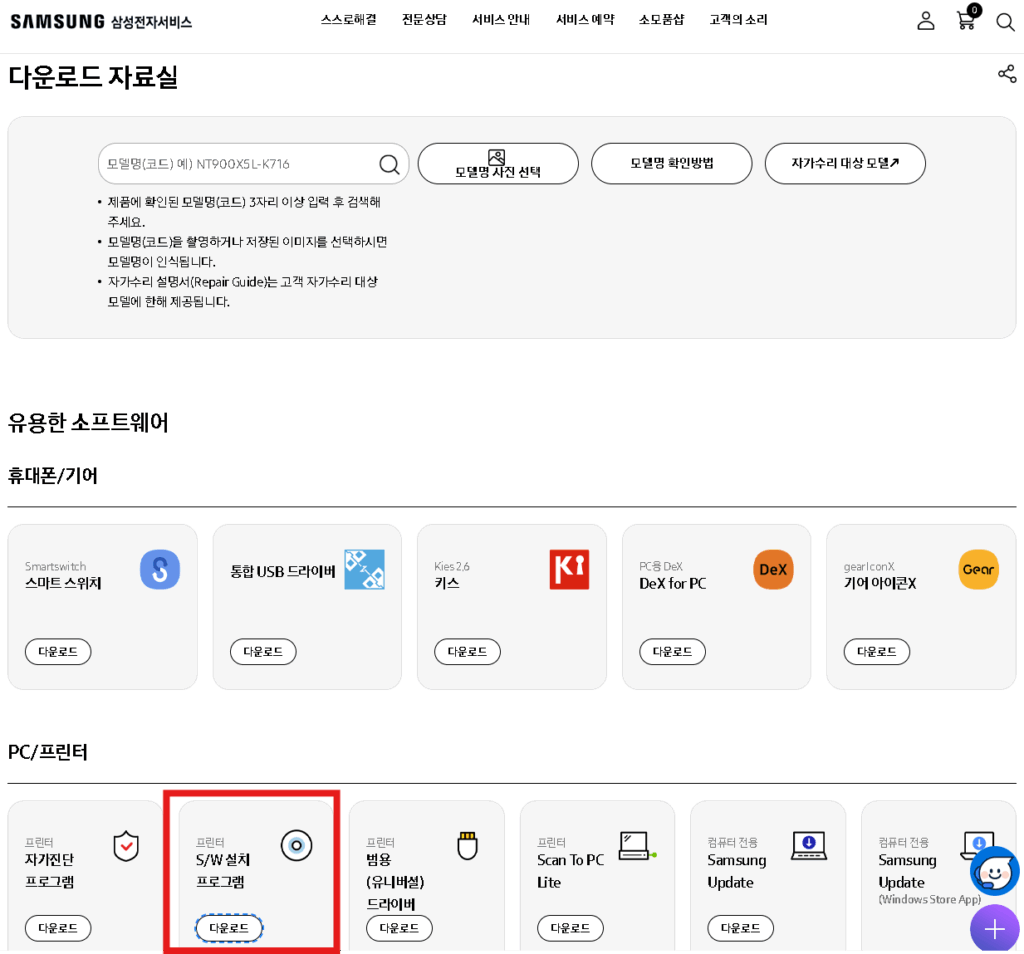Download printer 자가진단 프로그램
Viewport: 1024px width, 954px height.
pyautogui.click(x=58, y=928)
